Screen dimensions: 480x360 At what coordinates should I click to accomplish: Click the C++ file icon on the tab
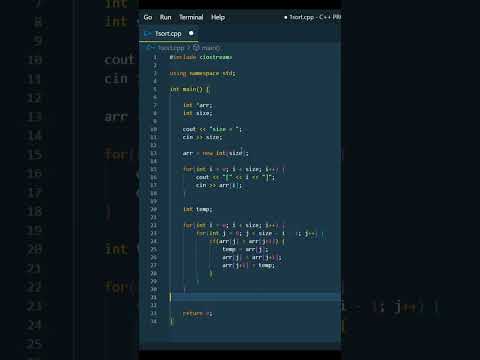tap(147, 34)
